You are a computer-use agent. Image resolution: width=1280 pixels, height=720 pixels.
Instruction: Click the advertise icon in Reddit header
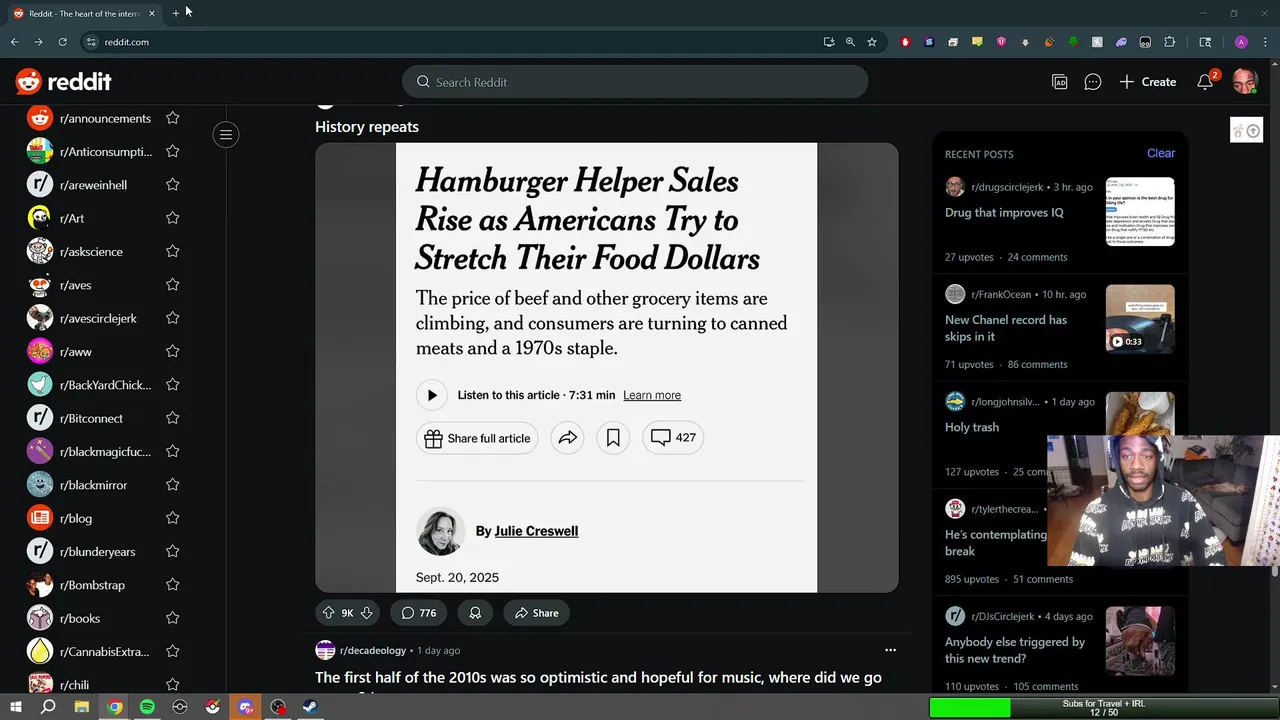(1060, 82)
